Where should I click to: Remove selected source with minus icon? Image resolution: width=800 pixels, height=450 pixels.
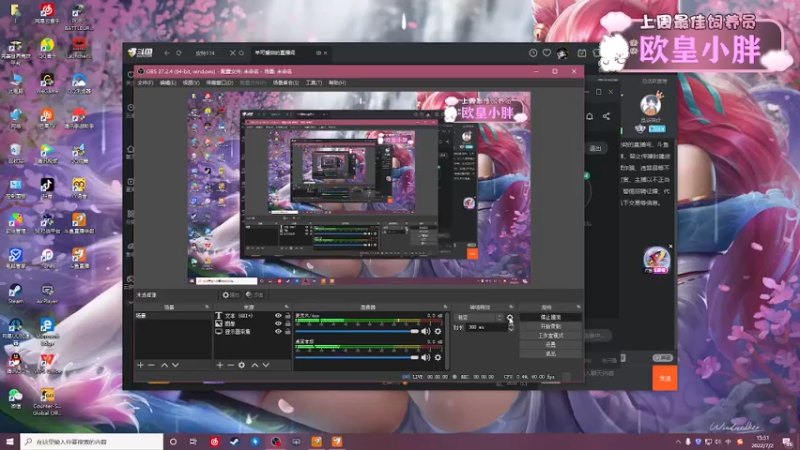(231, 365)
